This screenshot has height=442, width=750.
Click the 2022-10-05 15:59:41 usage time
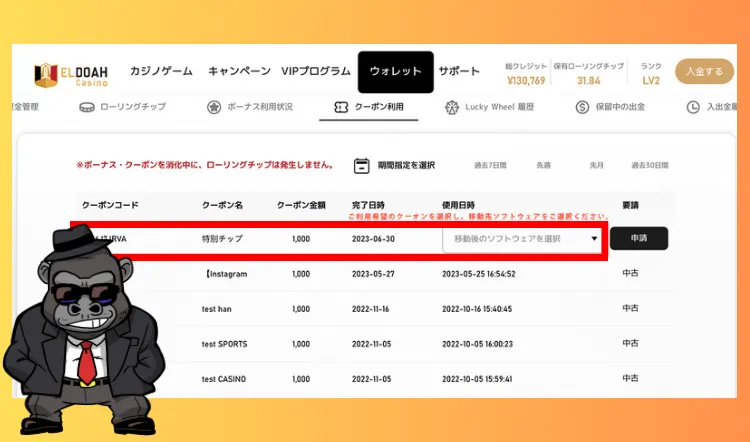[477, 379]
